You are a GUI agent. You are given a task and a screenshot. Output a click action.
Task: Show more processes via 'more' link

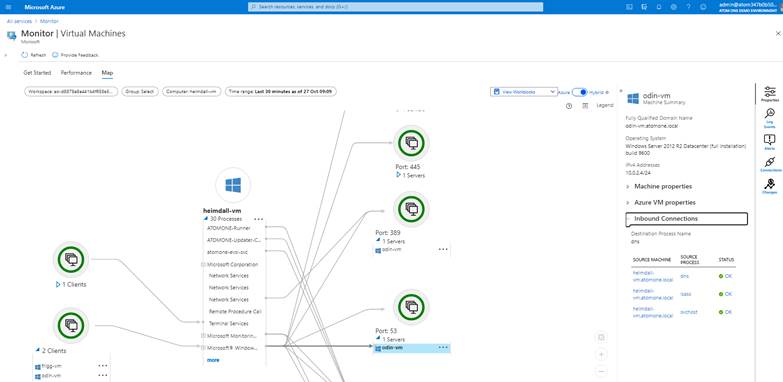(213, 360)
